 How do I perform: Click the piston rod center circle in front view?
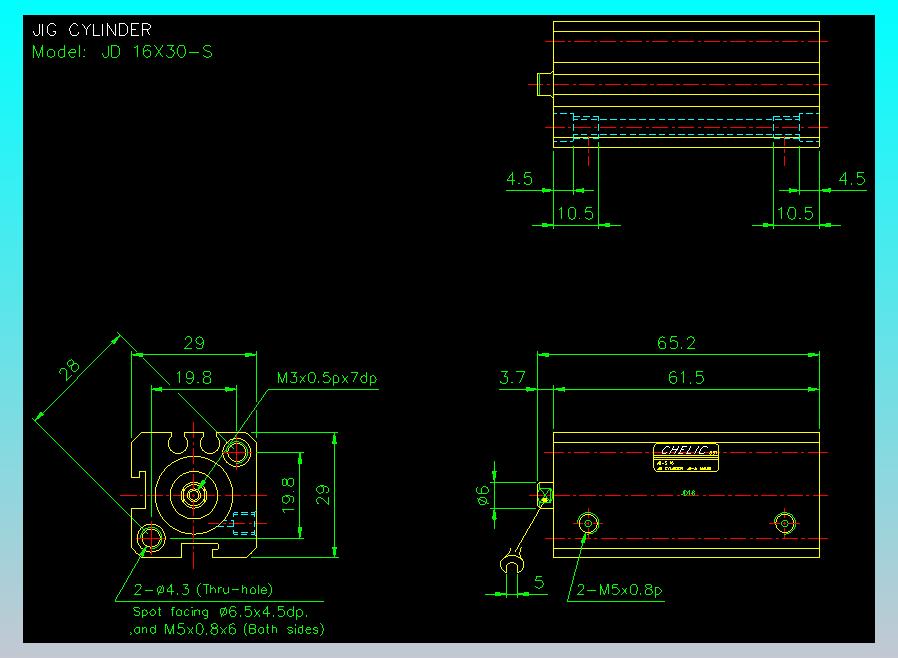[x=194, y=494]
